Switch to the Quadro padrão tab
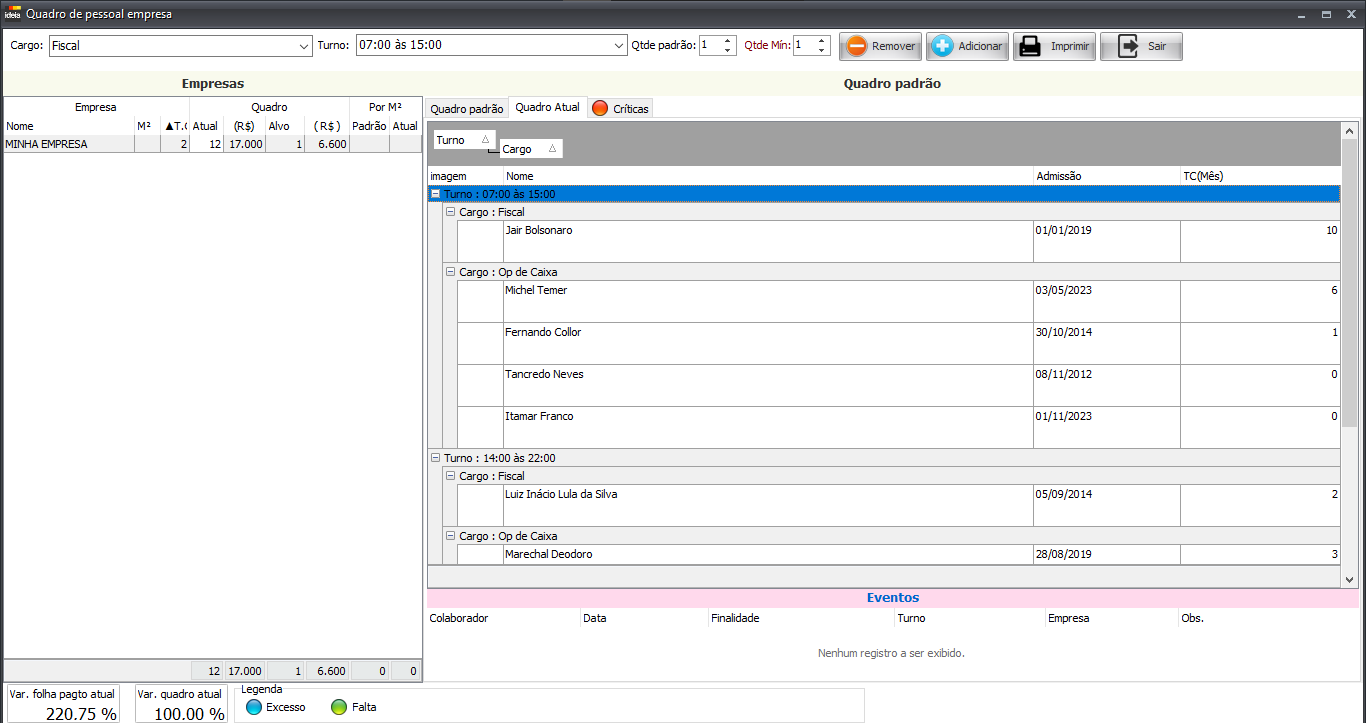 click(467, 108)
